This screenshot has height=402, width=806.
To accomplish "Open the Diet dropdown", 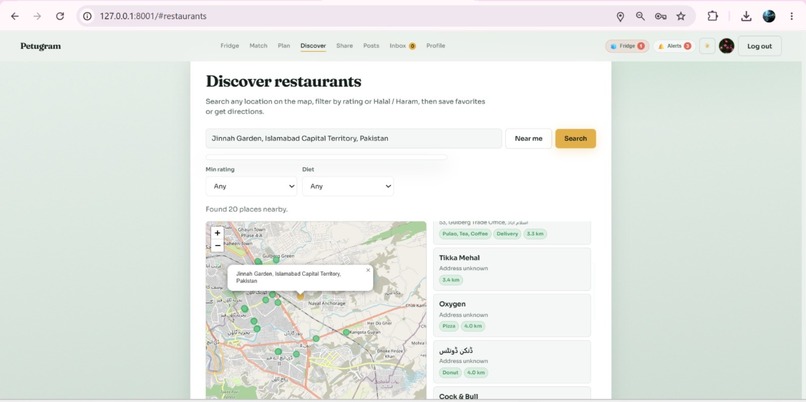I will click(348, 186).
